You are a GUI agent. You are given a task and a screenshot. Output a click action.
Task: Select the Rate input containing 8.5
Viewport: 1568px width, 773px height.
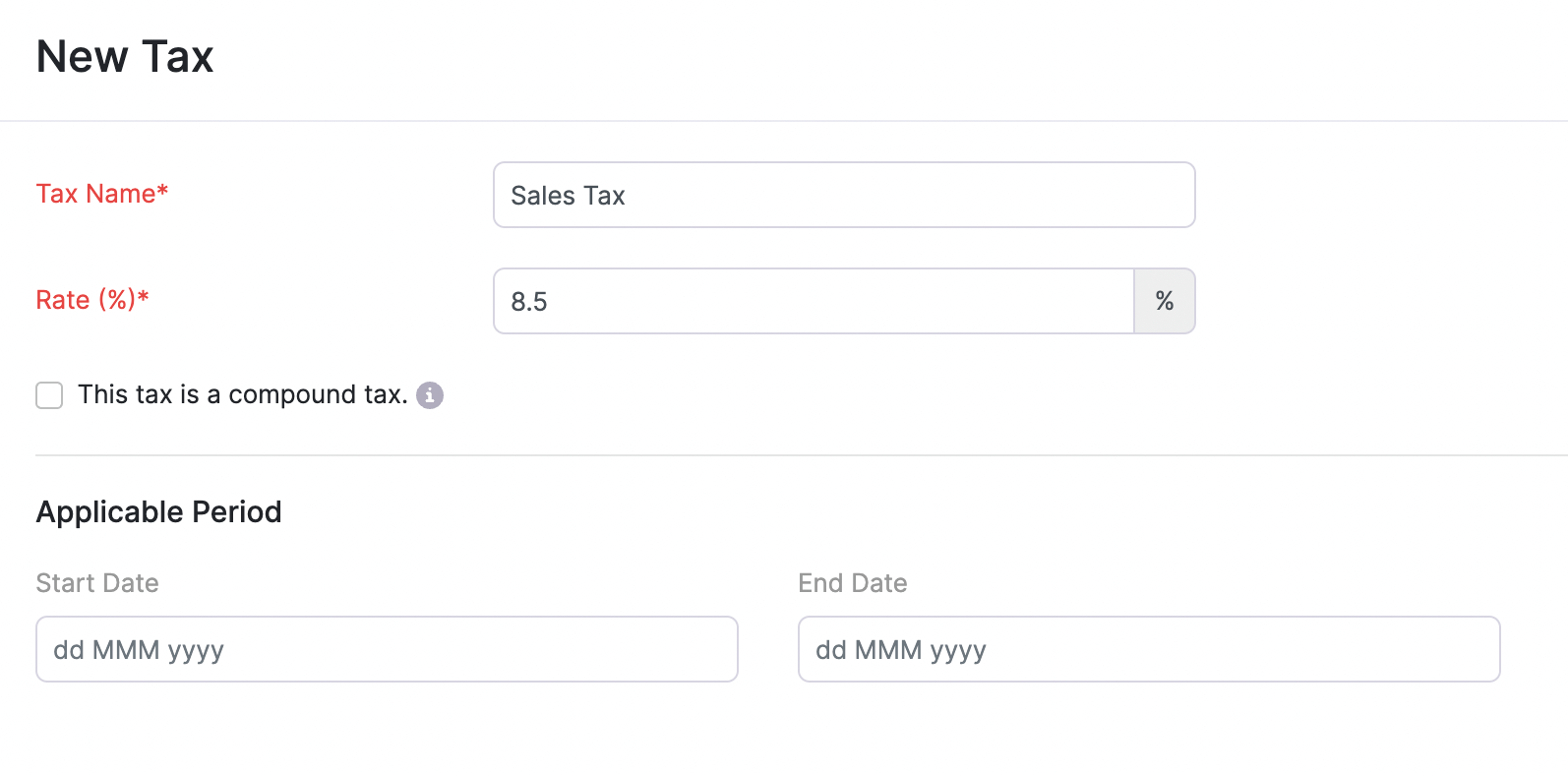pyautogui.click(x=814, y=301)
